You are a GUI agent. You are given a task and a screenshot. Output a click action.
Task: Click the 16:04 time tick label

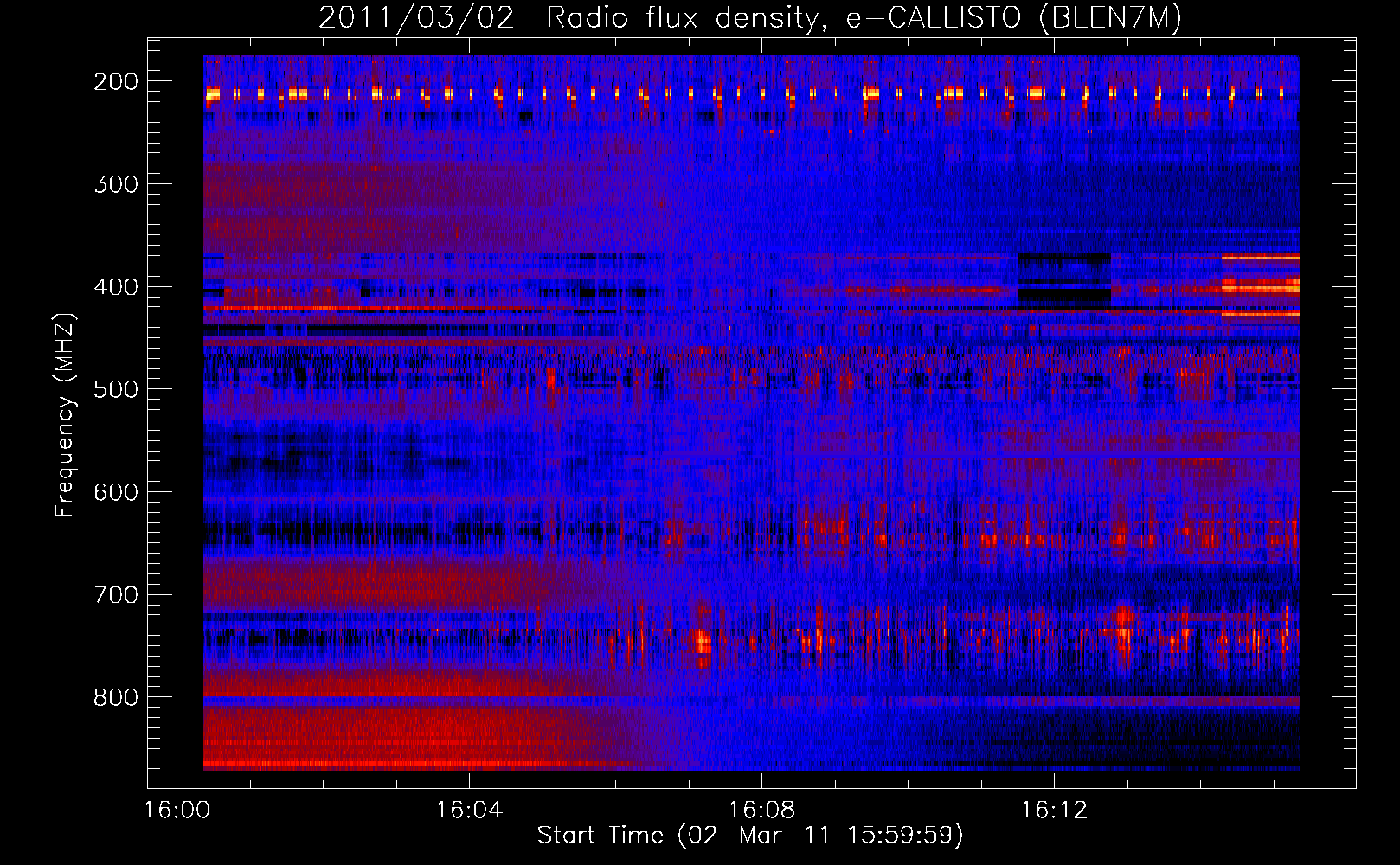click(469, 811)
